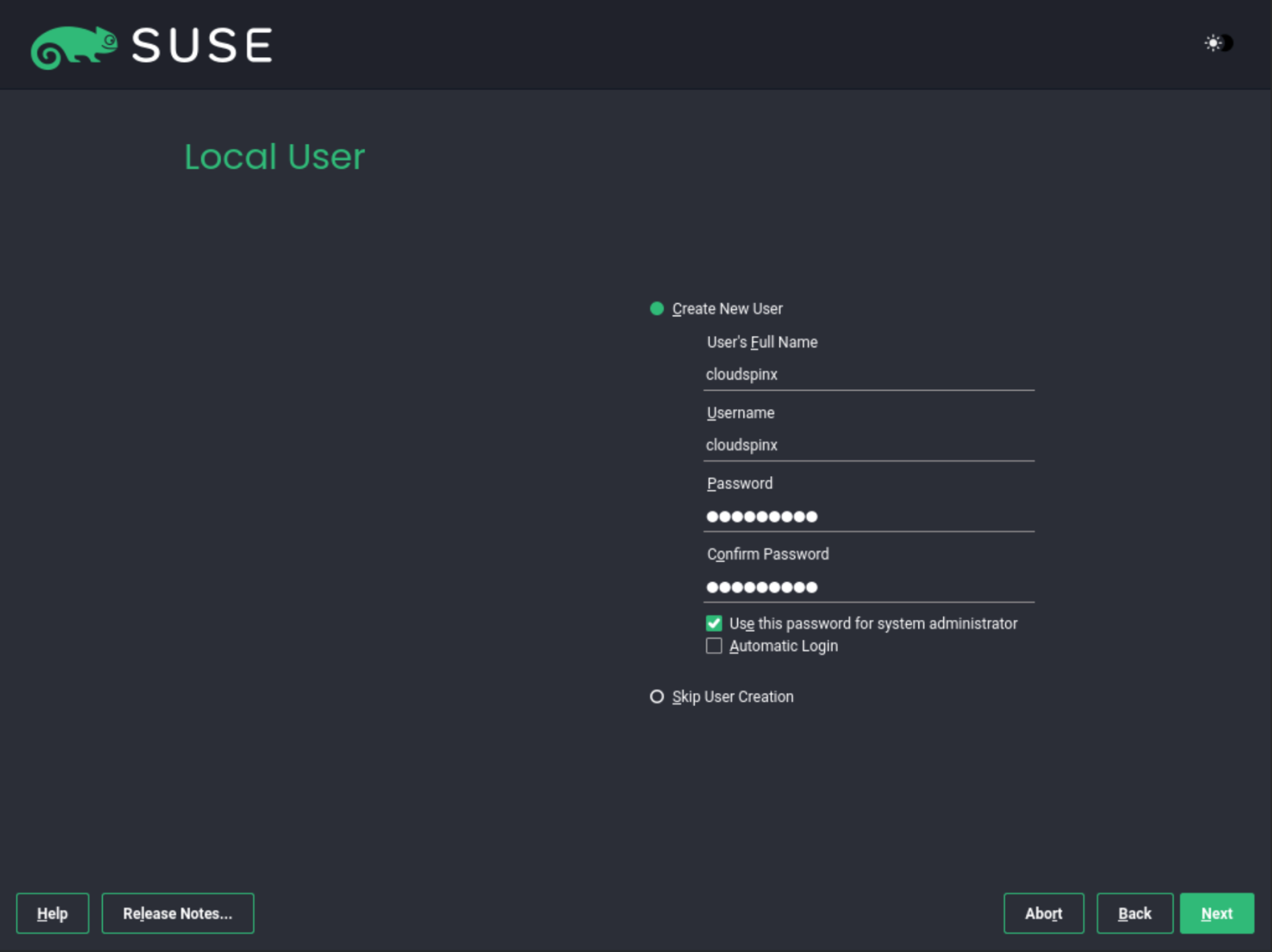Screen dimensions: 1272x952
Task: Click inside the Password entry field
Action: tap(869, 516)
